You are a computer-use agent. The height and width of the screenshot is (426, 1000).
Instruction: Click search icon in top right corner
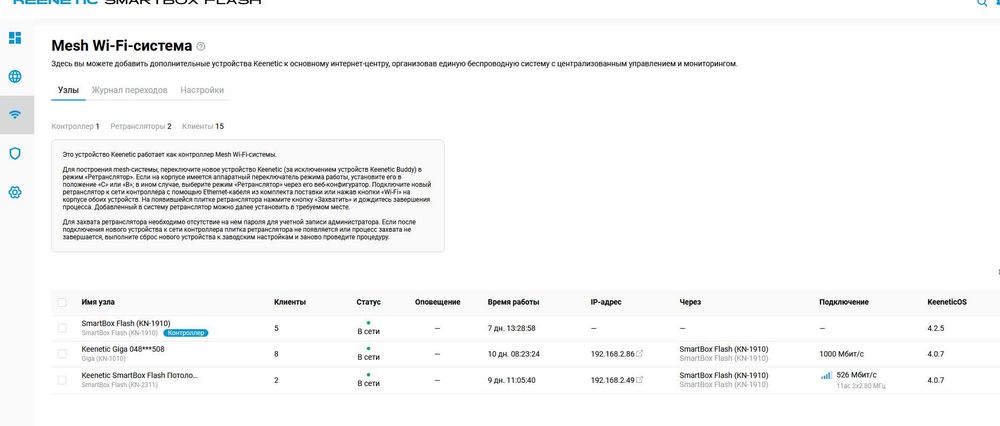pos(982,3)
